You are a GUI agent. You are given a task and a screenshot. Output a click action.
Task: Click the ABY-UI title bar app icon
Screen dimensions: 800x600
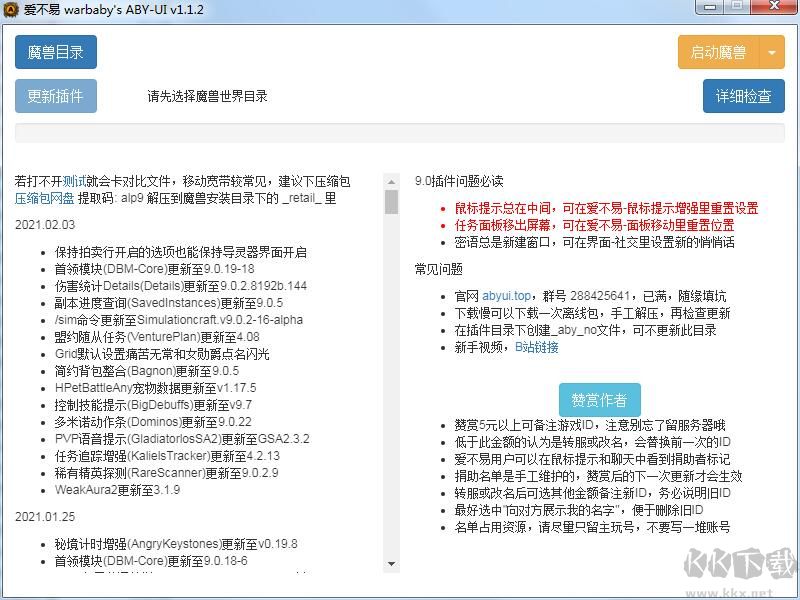pos(11,9)
